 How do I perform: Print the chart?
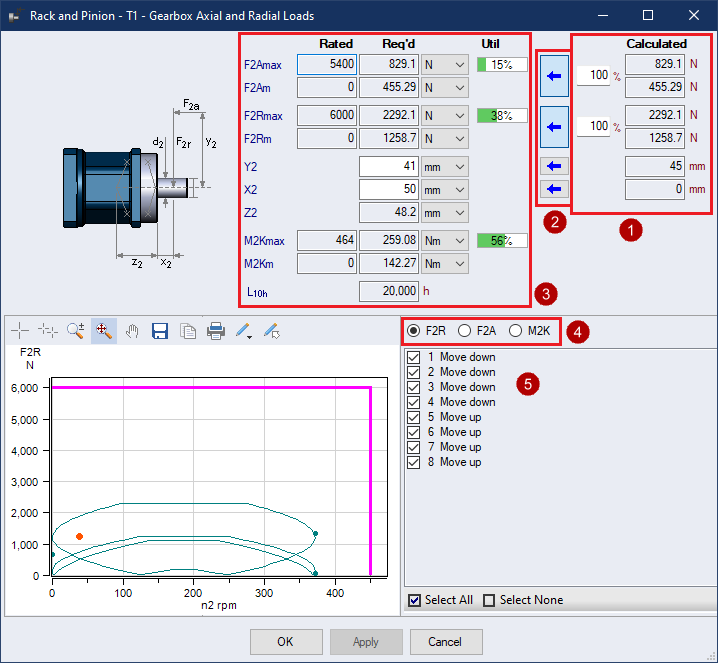pos(215,331)
